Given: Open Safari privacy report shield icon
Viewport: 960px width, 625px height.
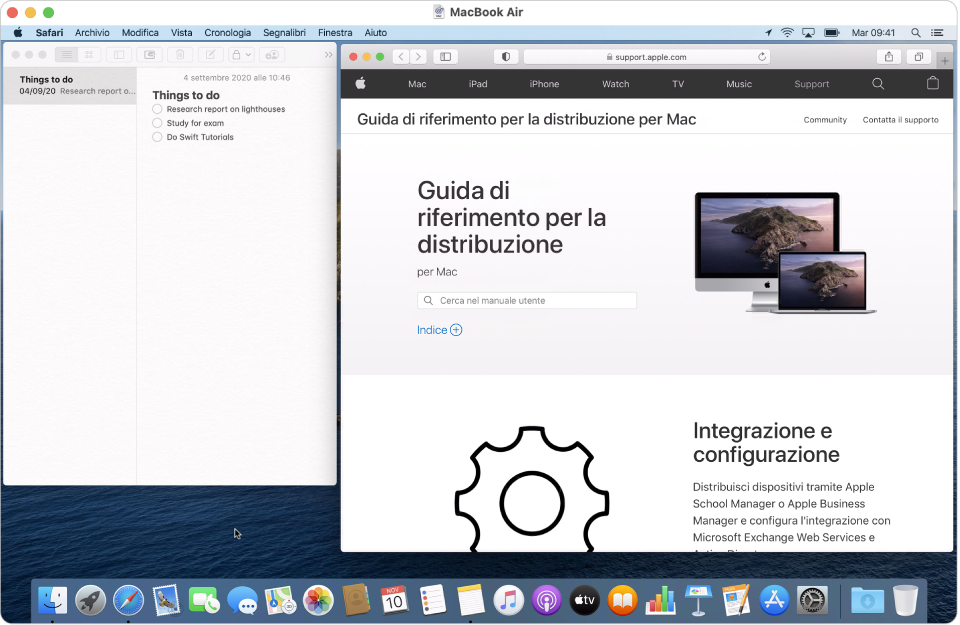Looking at the screenshot, I should pyautogui.click(x=506, y=57).
